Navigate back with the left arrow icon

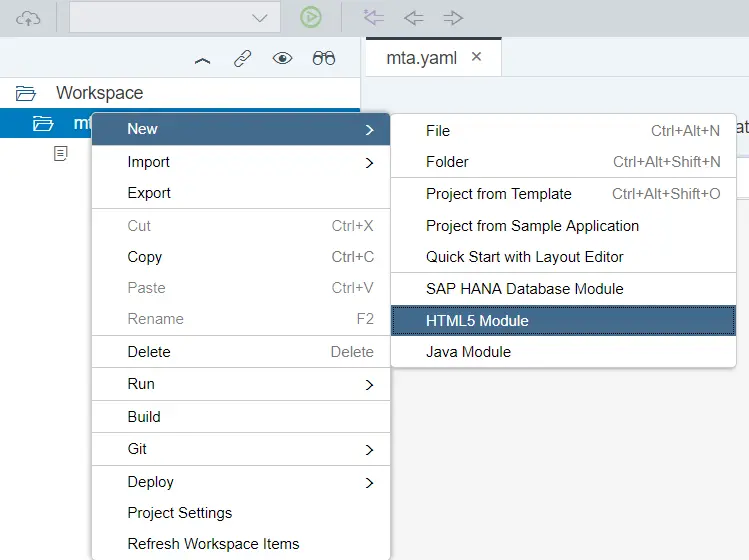413,18
